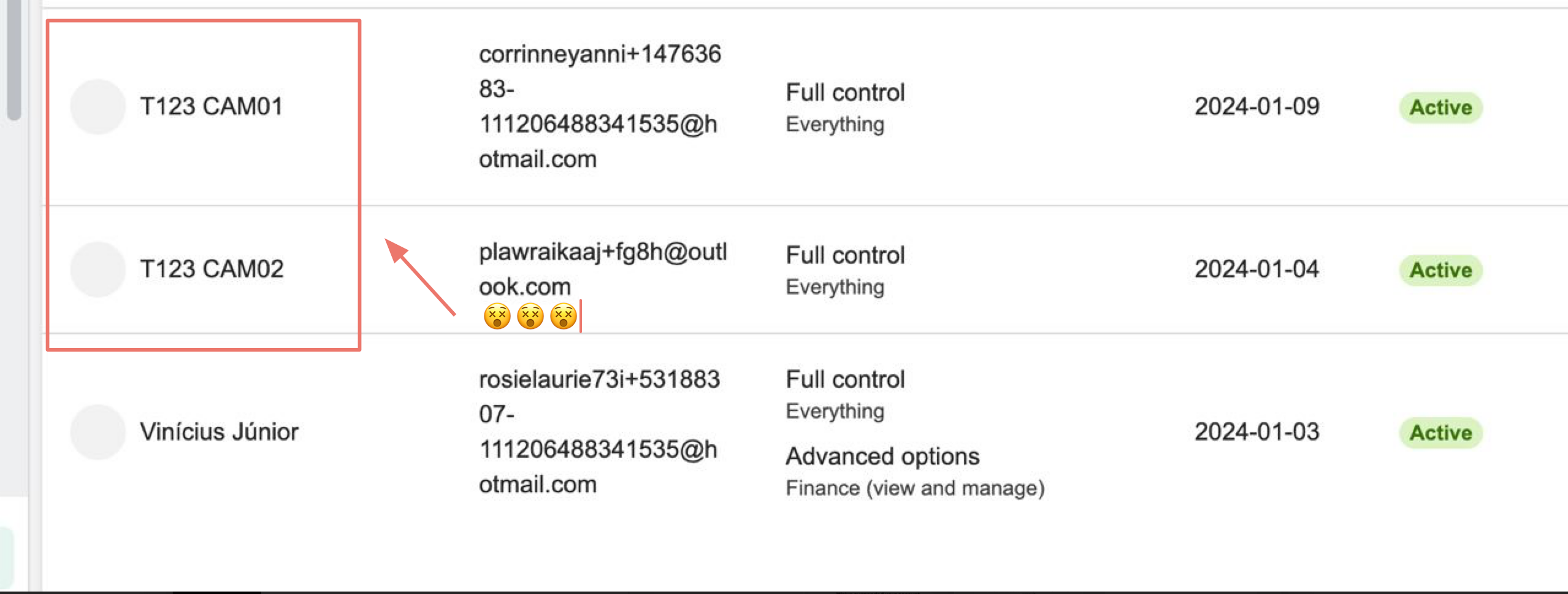Click Vinícius Júnior's Active status badge
The width and height of the screenshot is (1568, 594).
pyautogui.click(x=1440, y=433)
